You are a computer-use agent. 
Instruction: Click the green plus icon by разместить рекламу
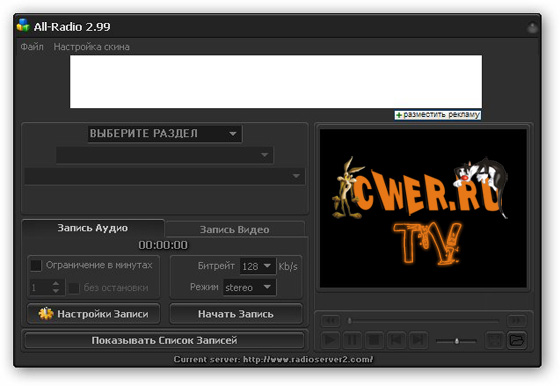pyautogui.click(x=399, y=115)
